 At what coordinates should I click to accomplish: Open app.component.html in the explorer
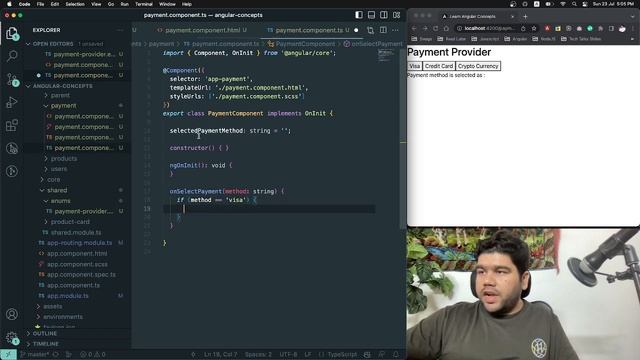coord(77,253)
